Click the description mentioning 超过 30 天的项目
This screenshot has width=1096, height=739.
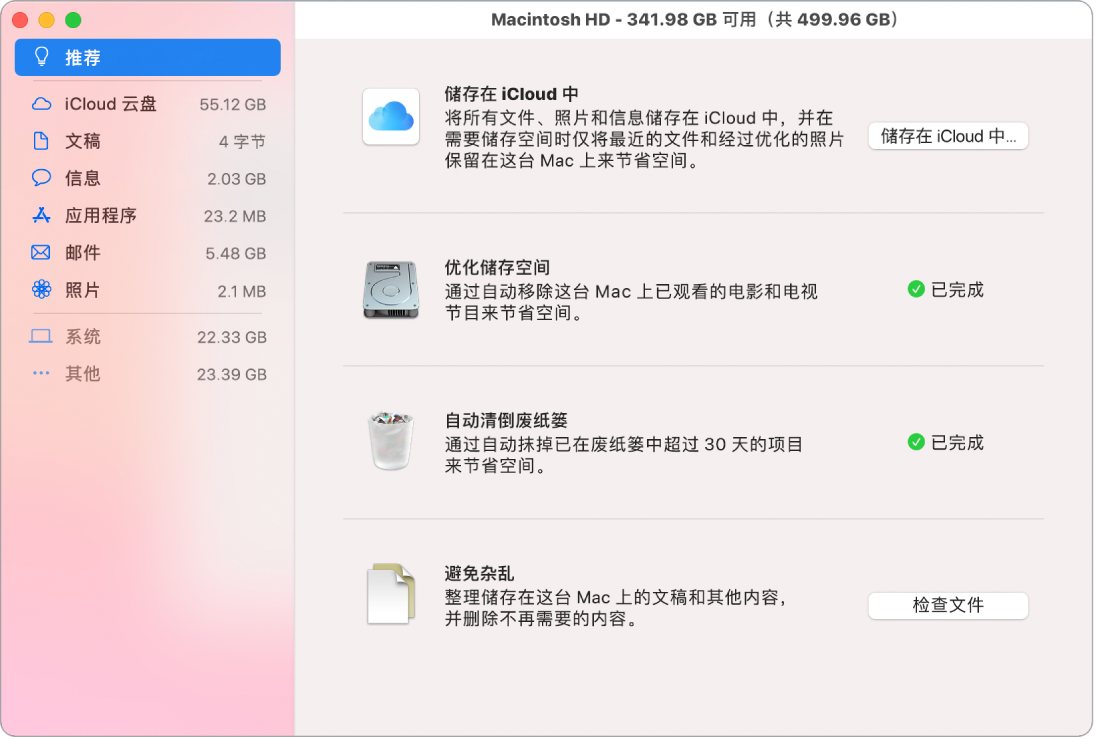click(x=623, y=455)
